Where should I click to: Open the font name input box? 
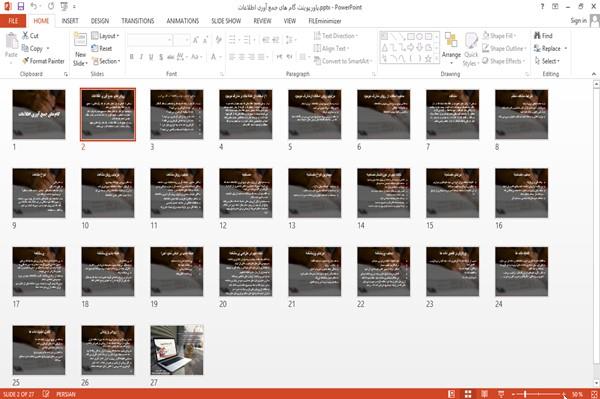[149, 40]
